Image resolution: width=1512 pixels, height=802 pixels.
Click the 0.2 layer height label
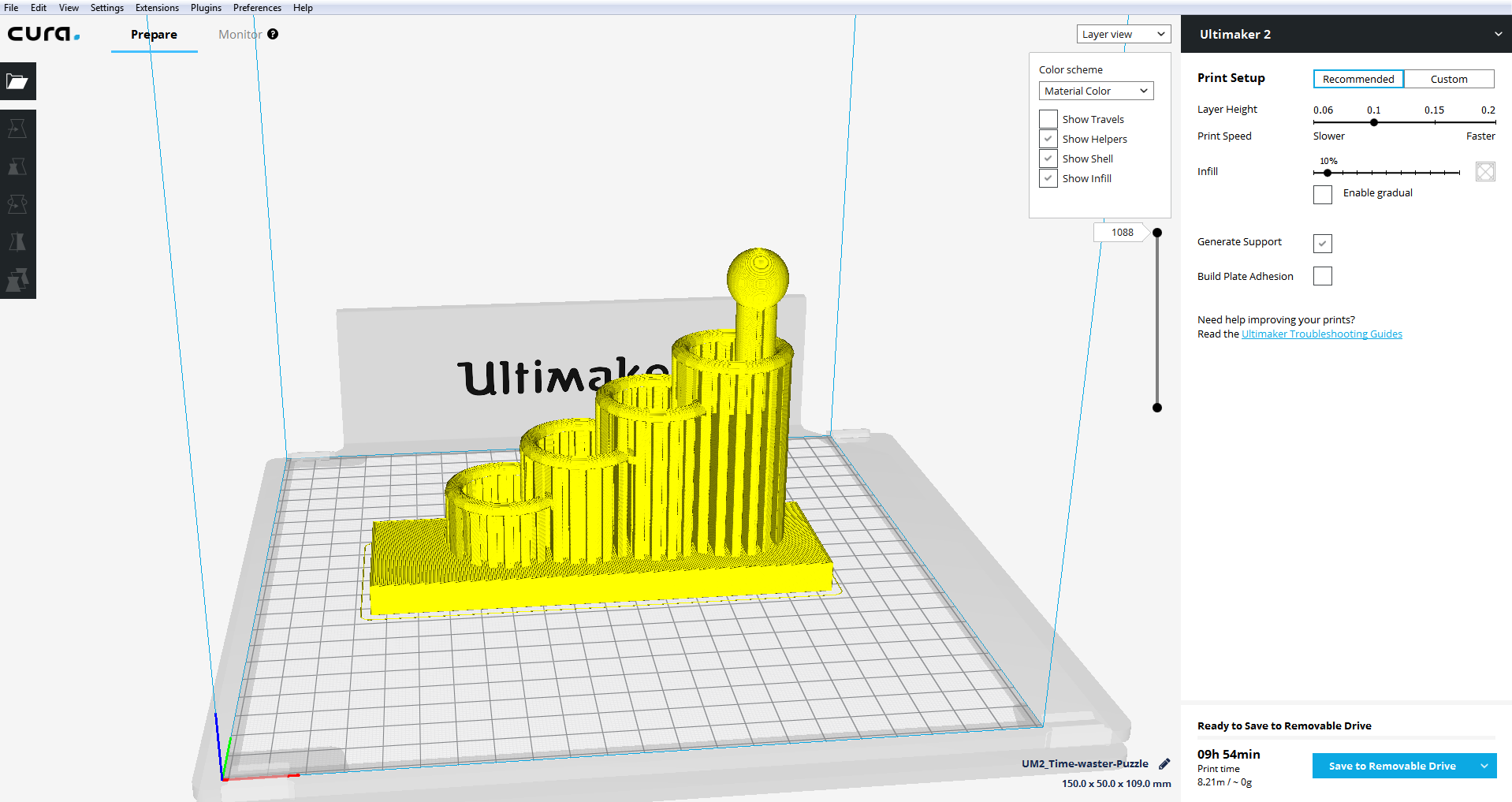tap(1488, 110)
